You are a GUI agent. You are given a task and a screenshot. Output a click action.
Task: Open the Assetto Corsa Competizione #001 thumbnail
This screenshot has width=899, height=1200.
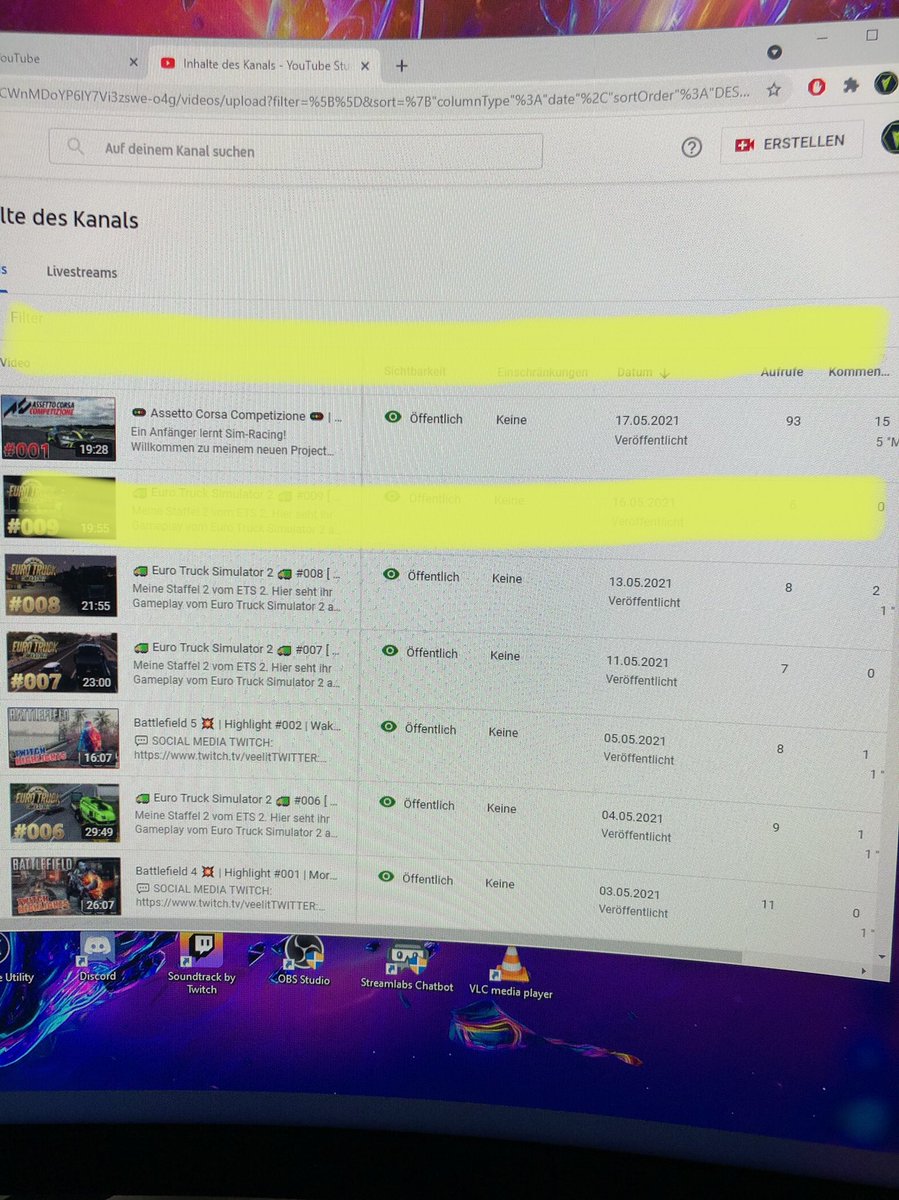click(58, 427)
